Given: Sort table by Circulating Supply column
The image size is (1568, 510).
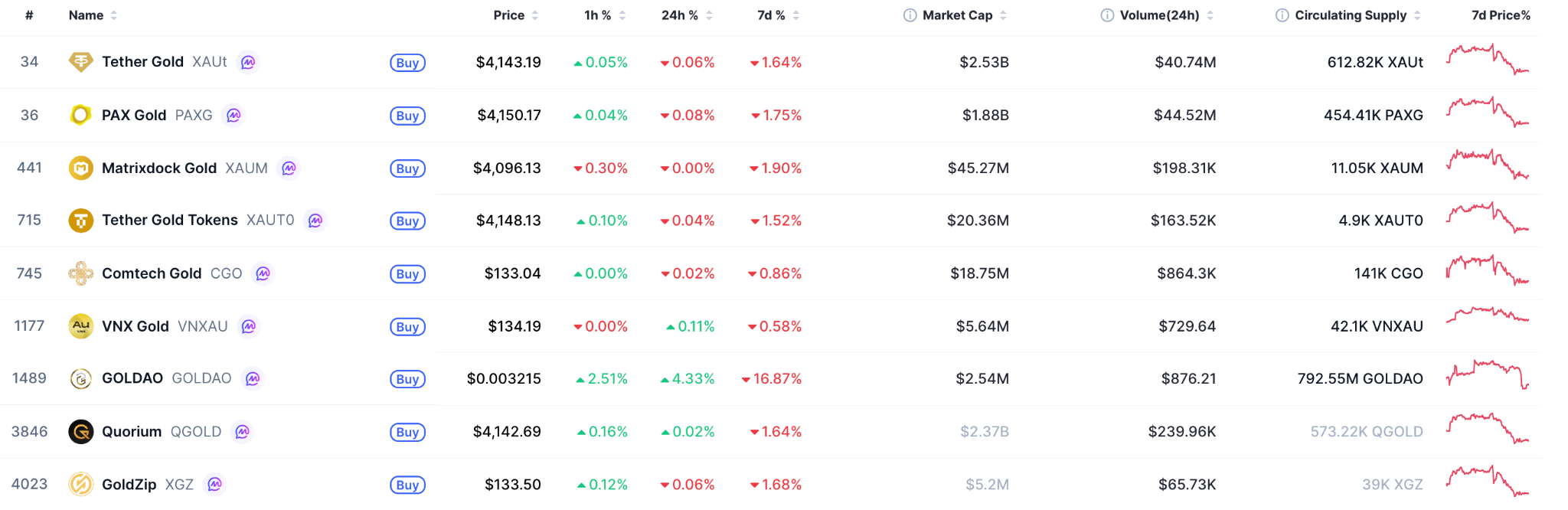Looking at the screenshot, I should pyautogui.click(x=1358, y=15).
